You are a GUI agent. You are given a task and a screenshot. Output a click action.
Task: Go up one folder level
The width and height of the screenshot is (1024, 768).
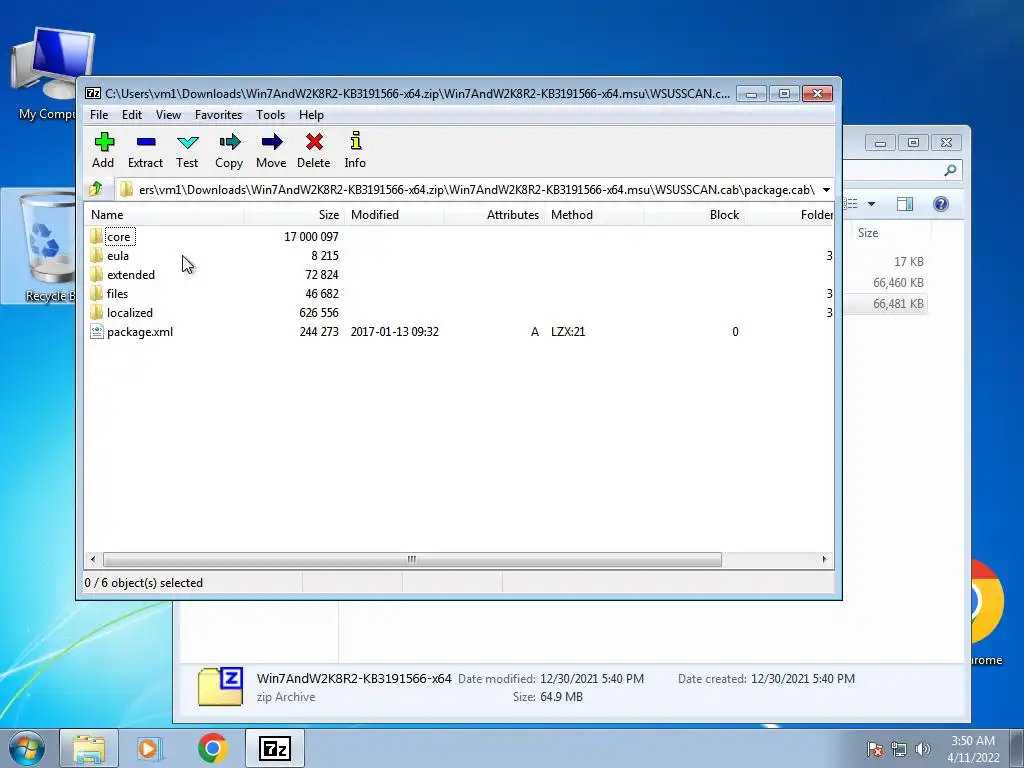coord(96,189)
